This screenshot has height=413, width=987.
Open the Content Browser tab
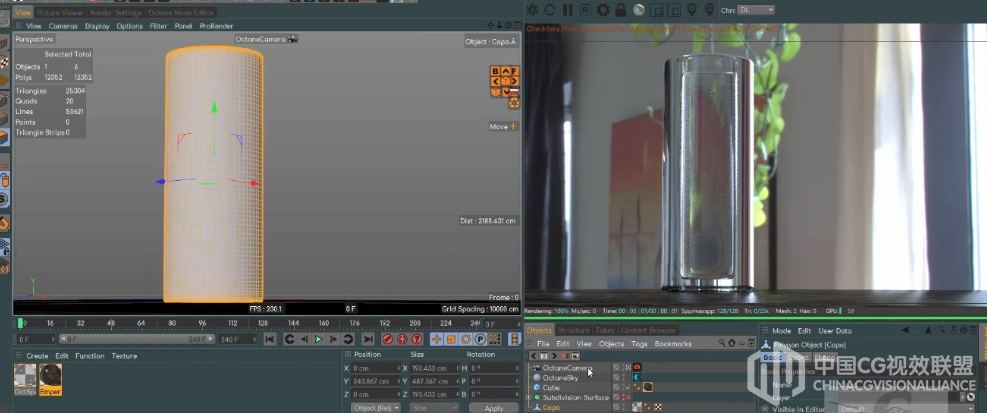click(648, 330)
